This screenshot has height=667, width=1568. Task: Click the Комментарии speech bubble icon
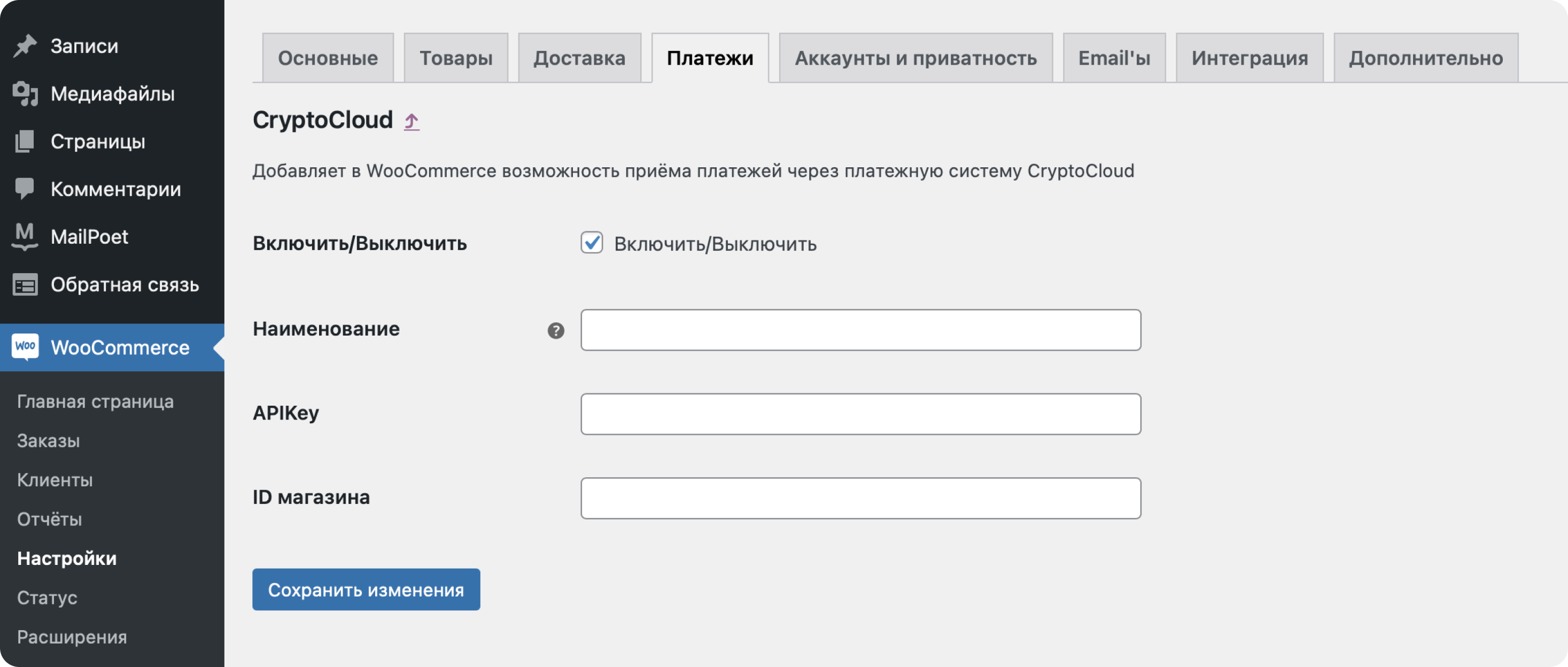(x=25, y=189)
